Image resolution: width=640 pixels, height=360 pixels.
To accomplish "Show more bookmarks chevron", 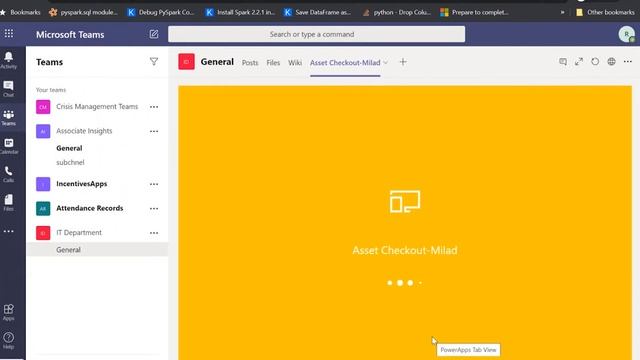I will coord(562,12).
